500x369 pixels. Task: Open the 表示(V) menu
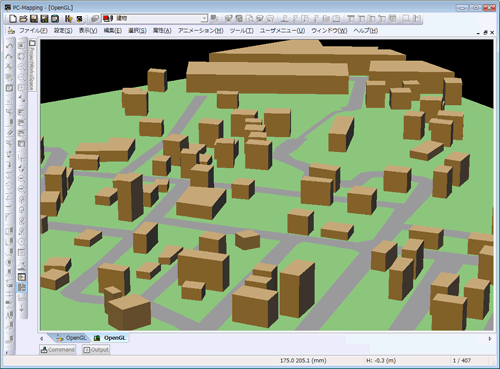[88, 31]
